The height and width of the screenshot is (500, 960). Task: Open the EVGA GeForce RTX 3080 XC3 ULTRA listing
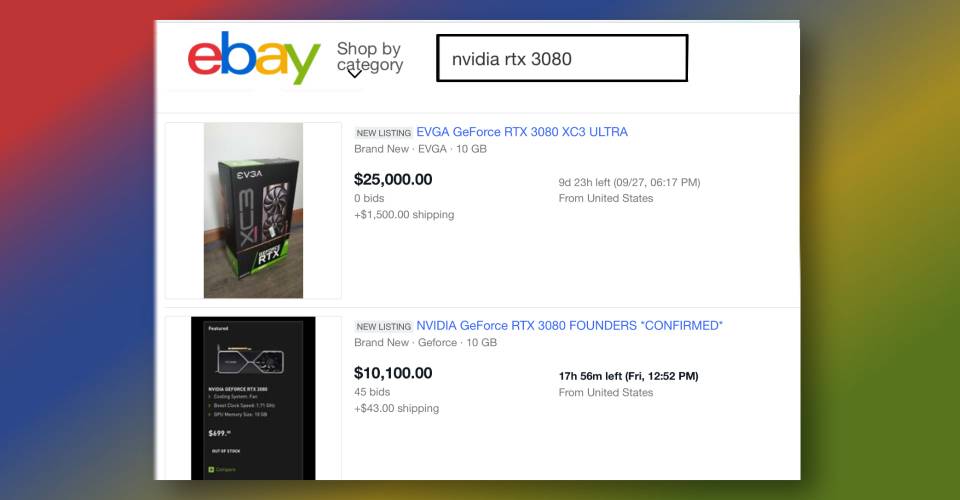522,132
